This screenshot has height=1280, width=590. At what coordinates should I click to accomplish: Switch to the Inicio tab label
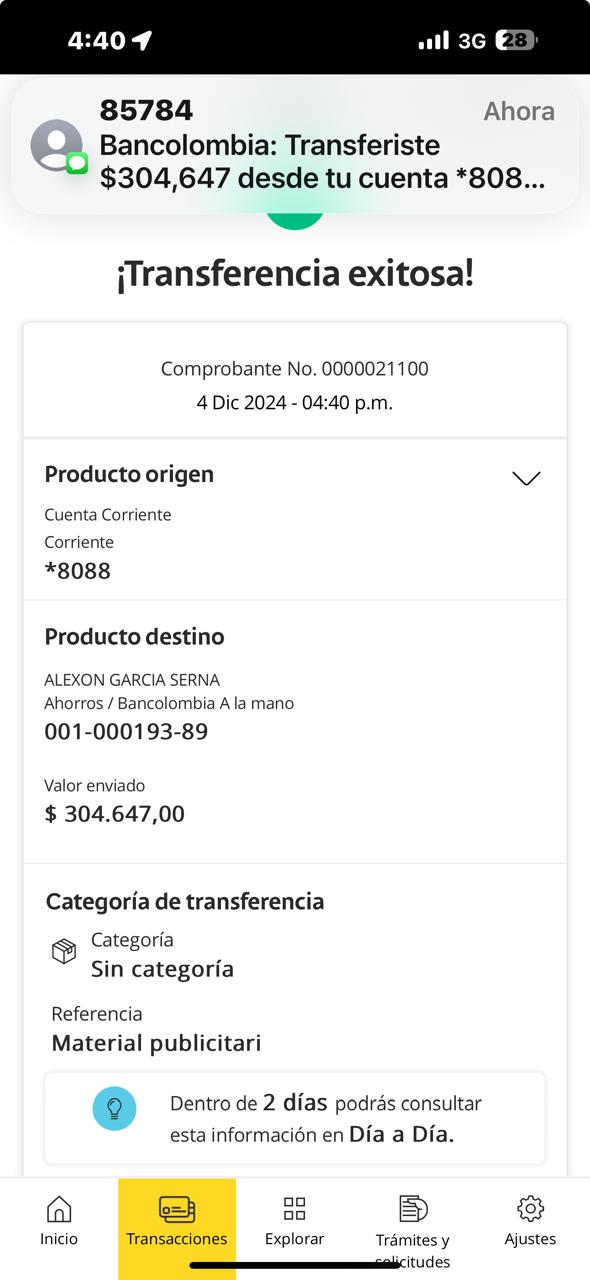[x=59, y=1238]
